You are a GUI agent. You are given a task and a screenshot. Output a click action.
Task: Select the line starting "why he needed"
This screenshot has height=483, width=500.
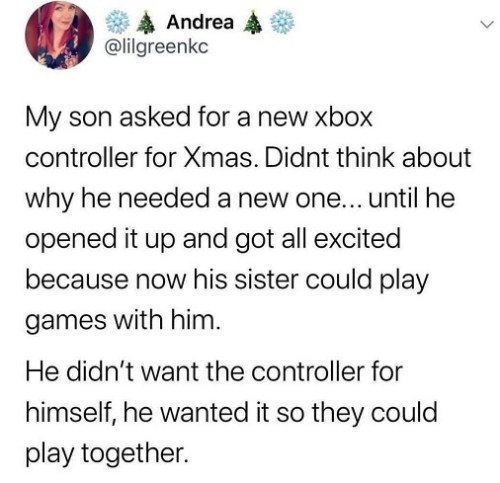(x=240, y=200)
